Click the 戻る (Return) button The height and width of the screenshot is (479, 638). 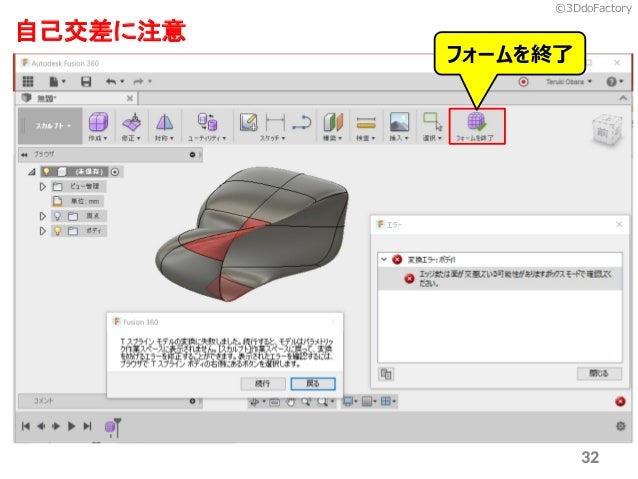(x=313, y=383)
